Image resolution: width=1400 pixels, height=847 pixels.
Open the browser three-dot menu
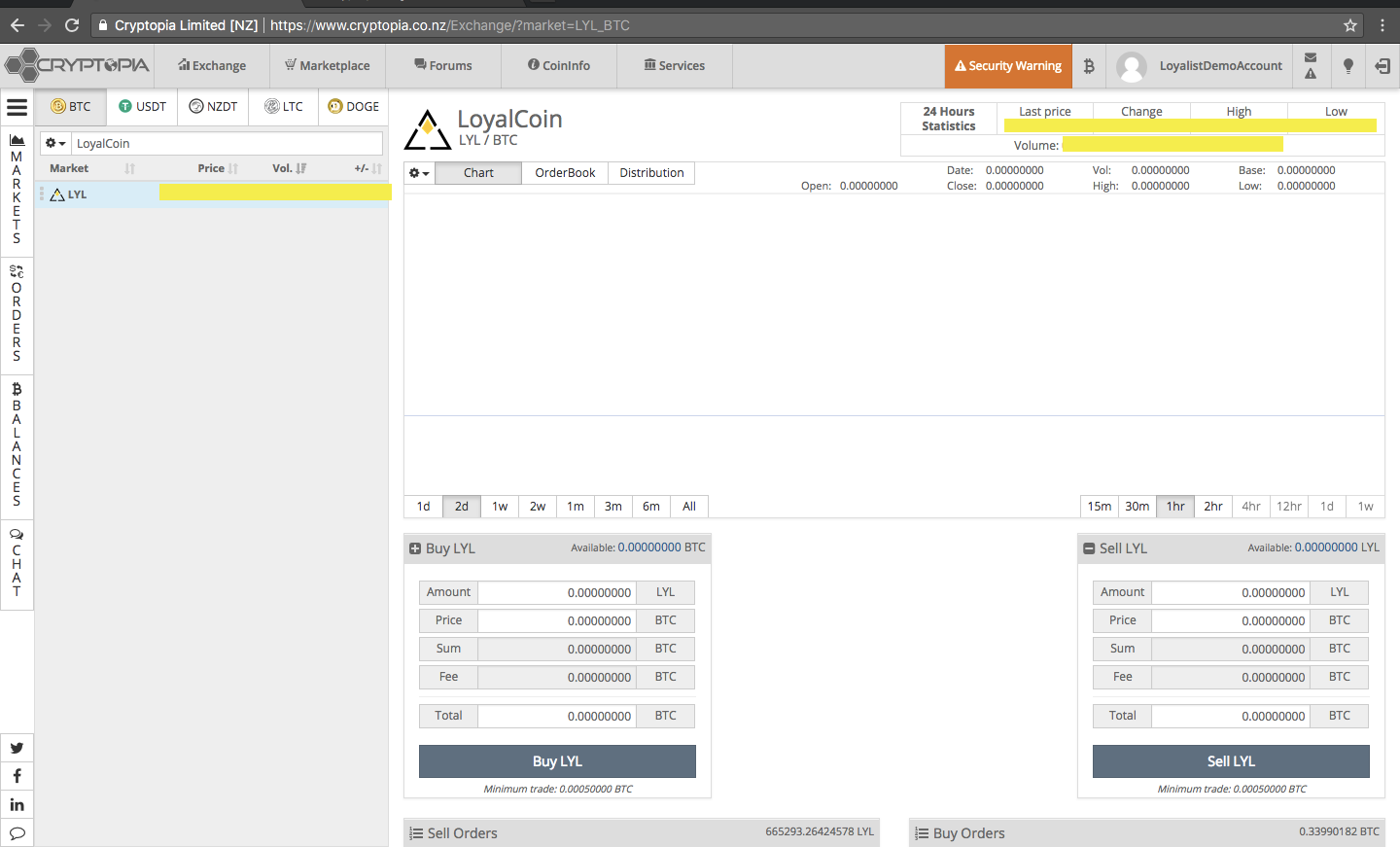[x=1382, y=25]
